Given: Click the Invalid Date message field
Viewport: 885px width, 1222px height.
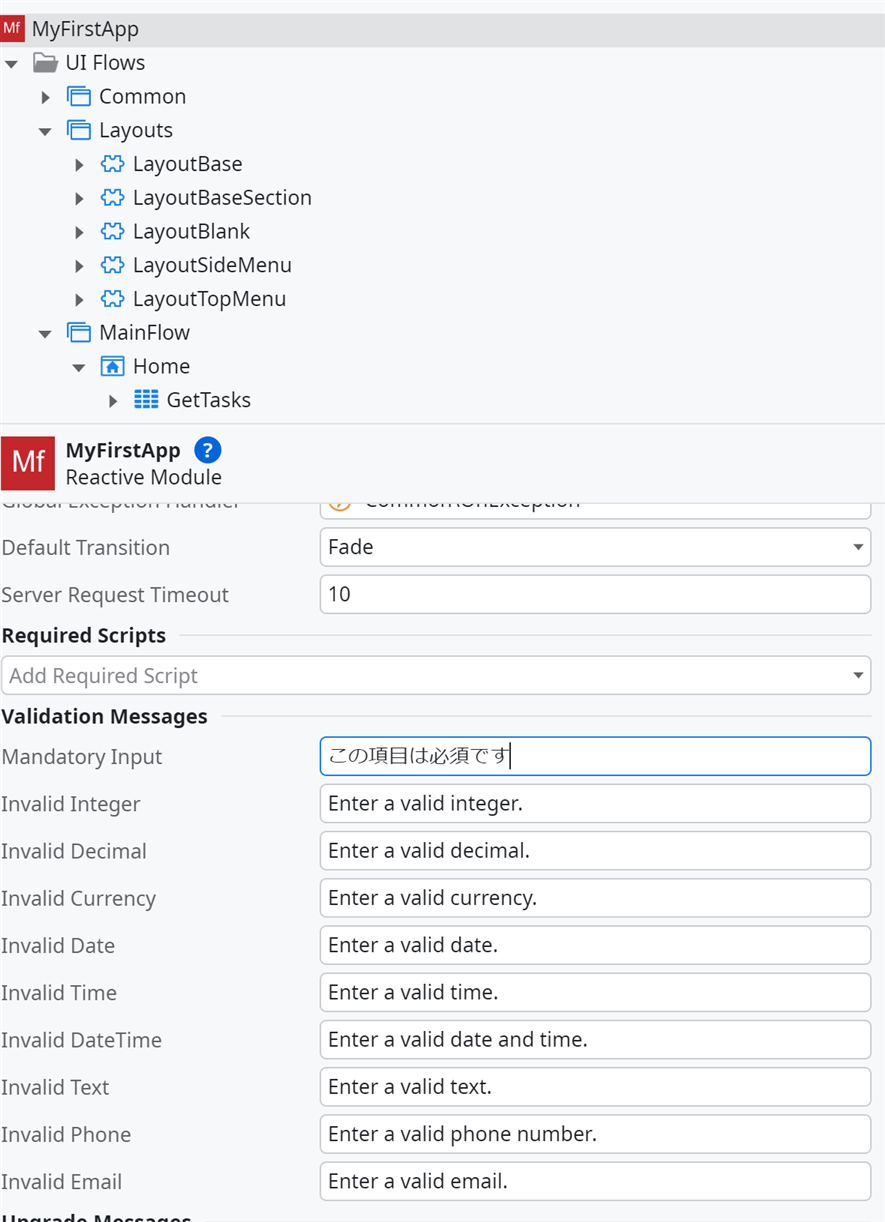Looking at the screenshot, I should click(595, 944).
